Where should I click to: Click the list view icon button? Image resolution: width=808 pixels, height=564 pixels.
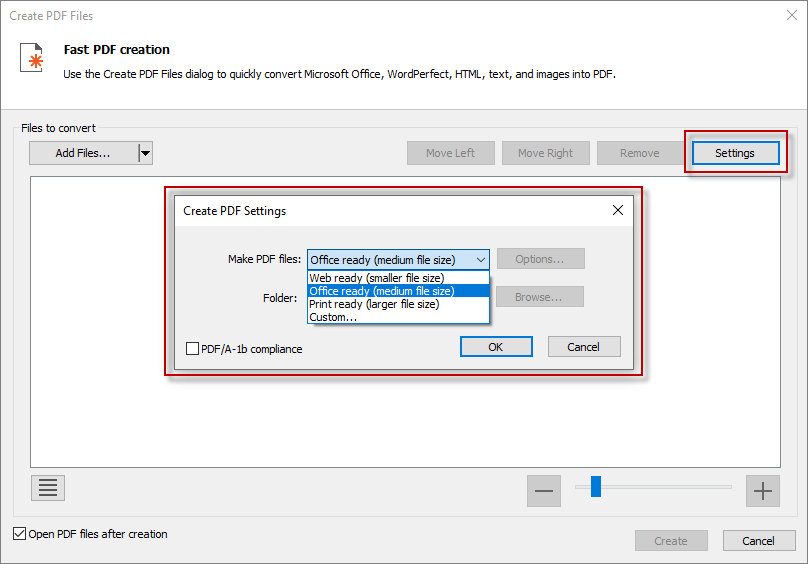point(48,488)
